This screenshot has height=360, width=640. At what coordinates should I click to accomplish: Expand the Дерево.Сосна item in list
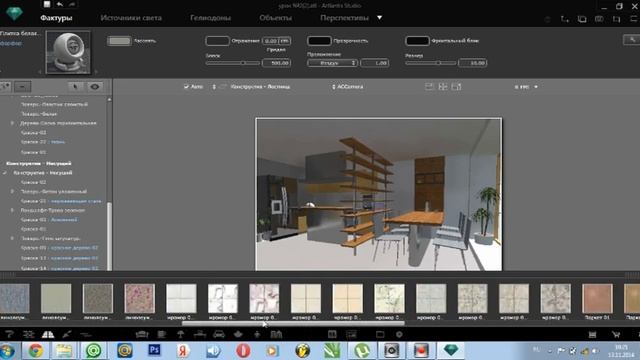tap(12, 123)
